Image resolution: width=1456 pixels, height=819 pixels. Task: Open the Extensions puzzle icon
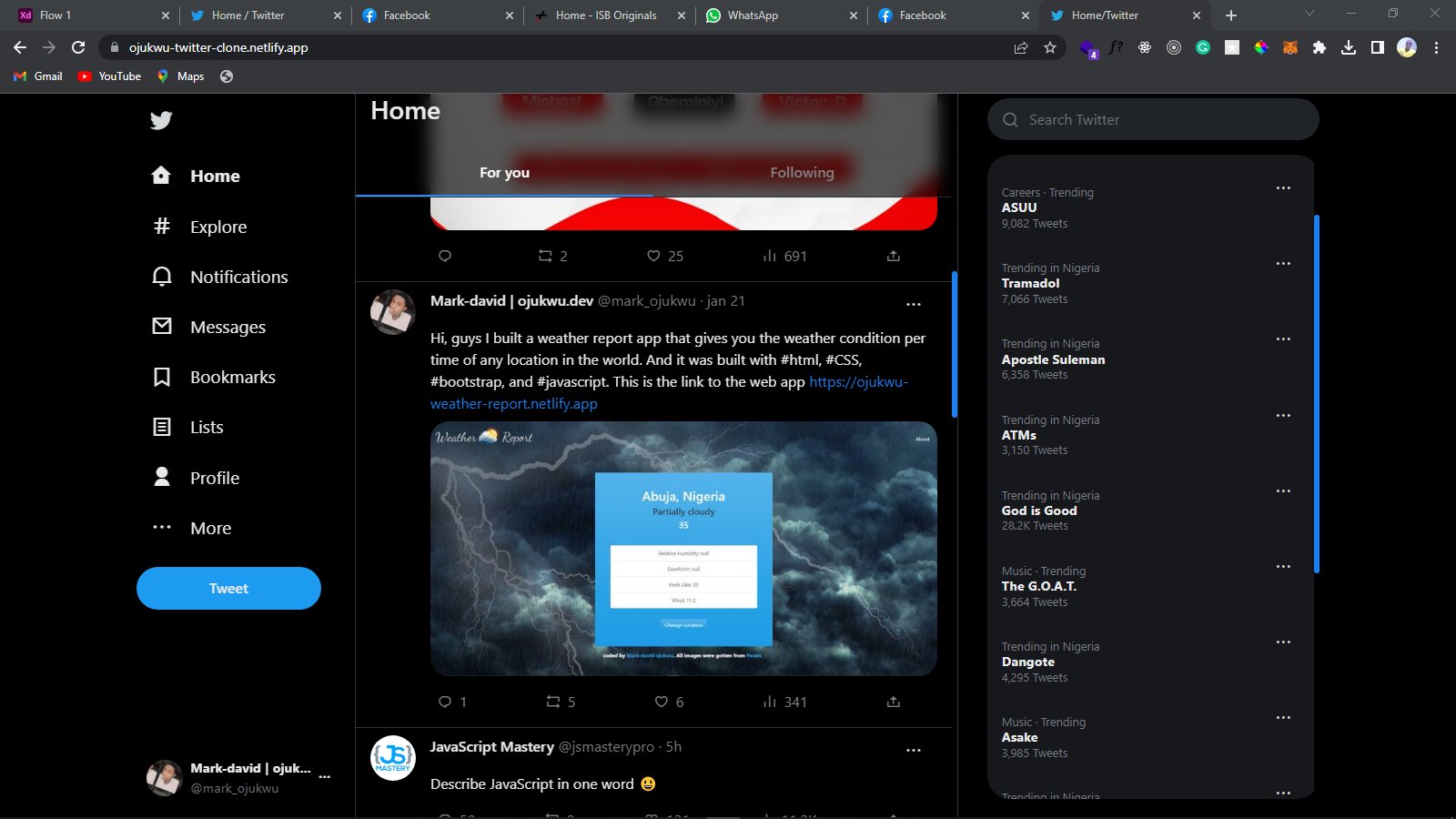point(1319,47)
